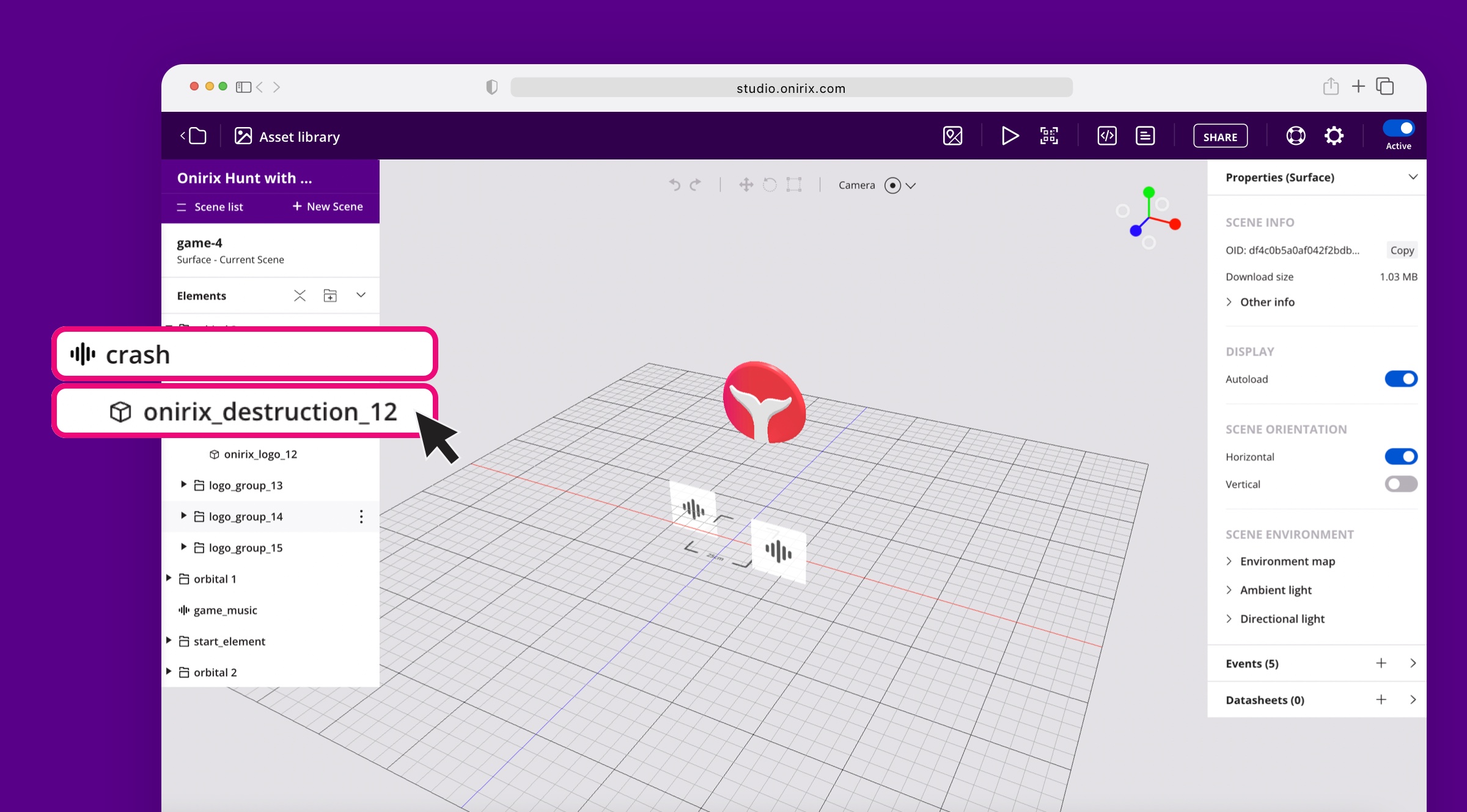The image size is (1467, 812).
Task: Copy the scene OID
Action: tap(1402, 250)
